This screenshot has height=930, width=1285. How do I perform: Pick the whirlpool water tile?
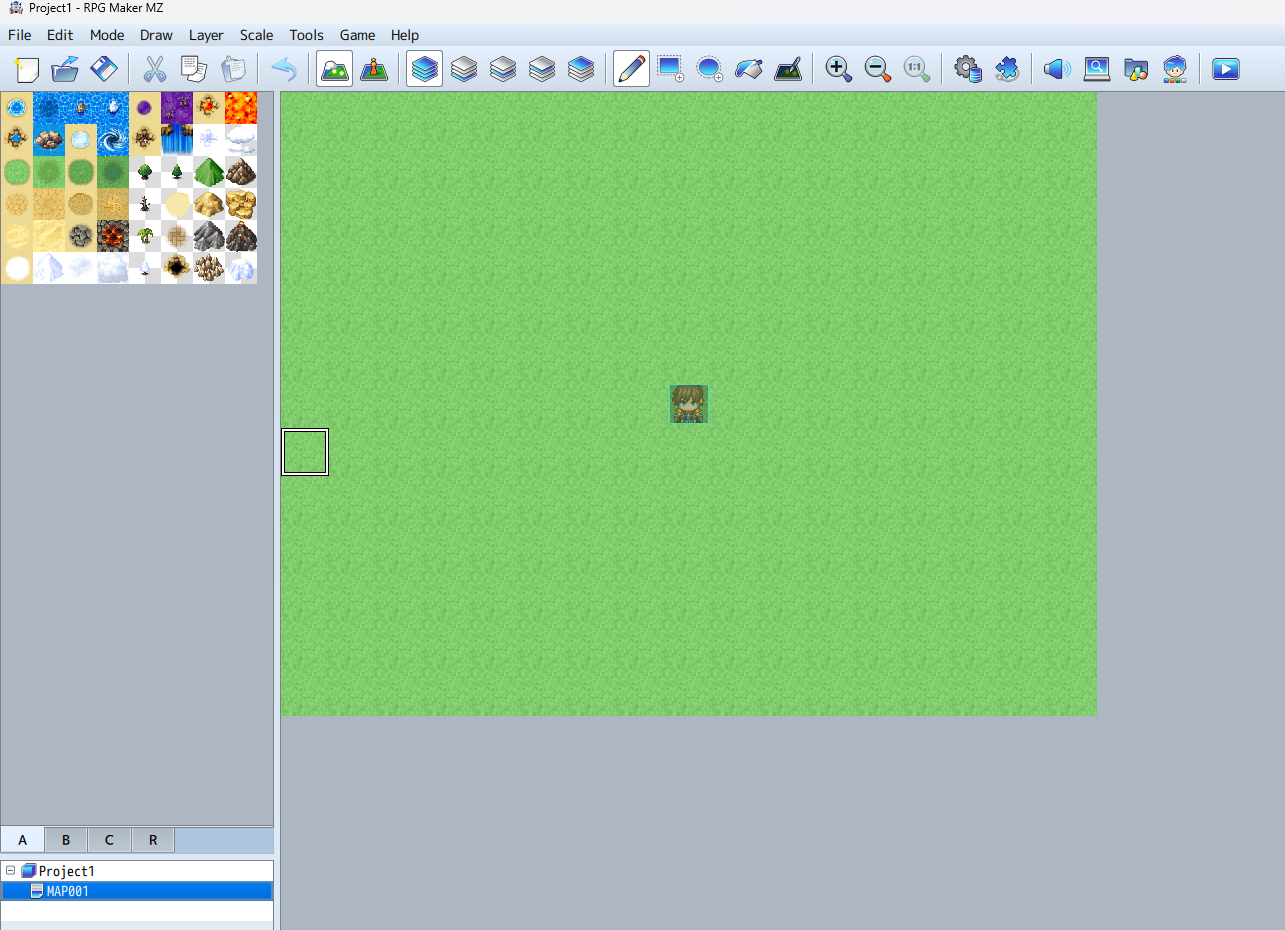coord(113,140)
